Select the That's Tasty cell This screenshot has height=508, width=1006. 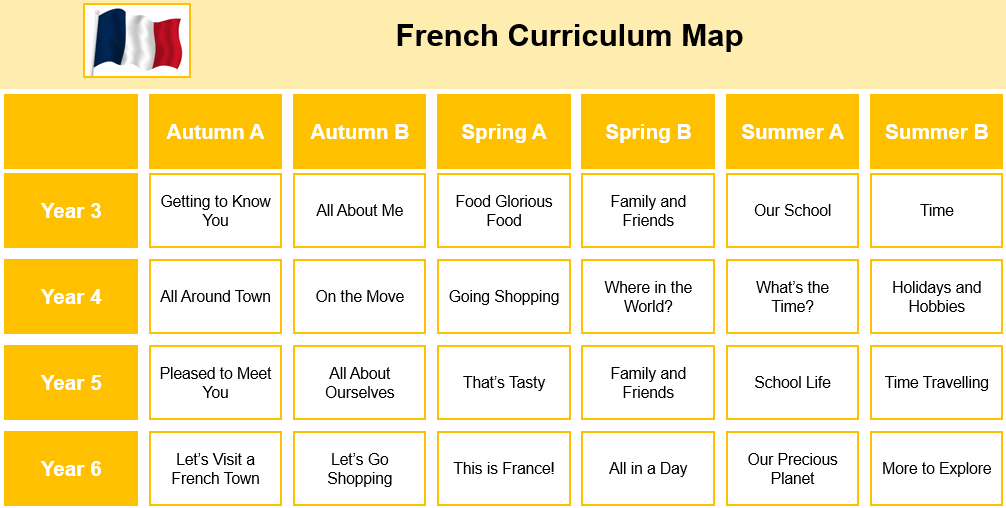tap(504, 382)
